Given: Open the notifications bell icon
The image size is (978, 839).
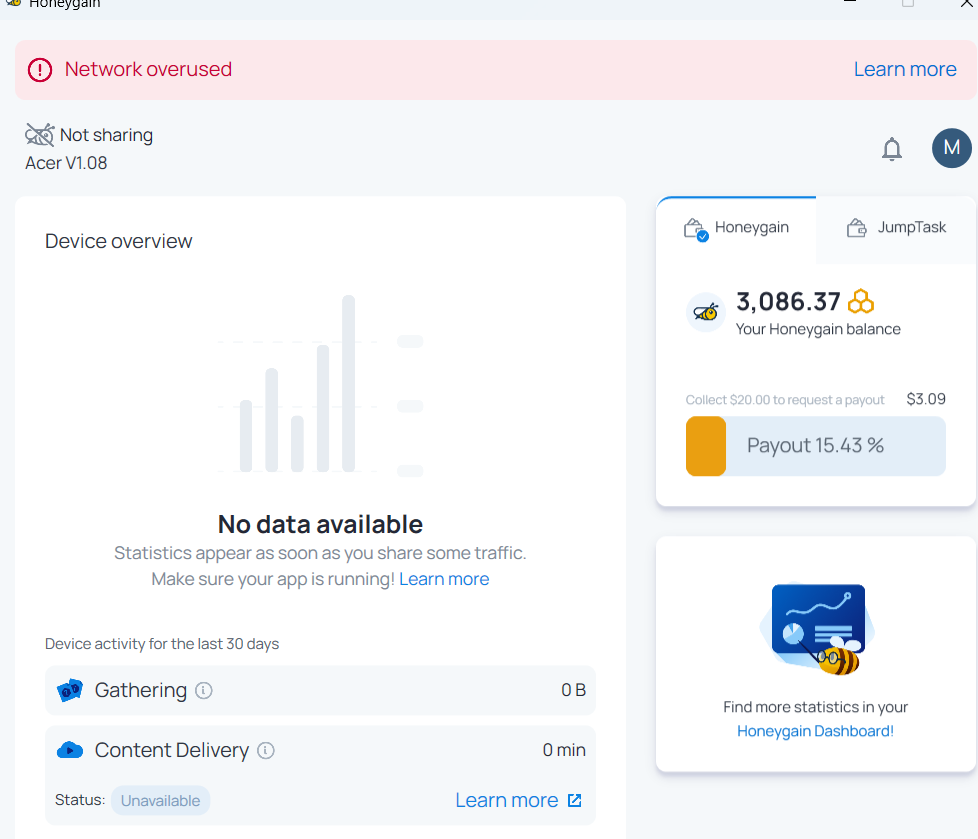Looking at the screenshot, I should 891,148.
